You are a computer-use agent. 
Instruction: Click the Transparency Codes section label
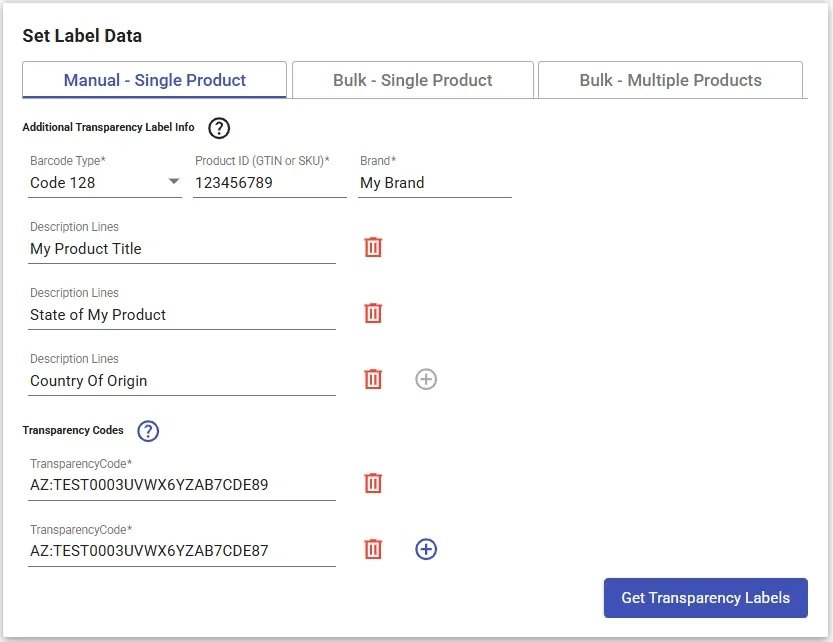tap(73, 430)
